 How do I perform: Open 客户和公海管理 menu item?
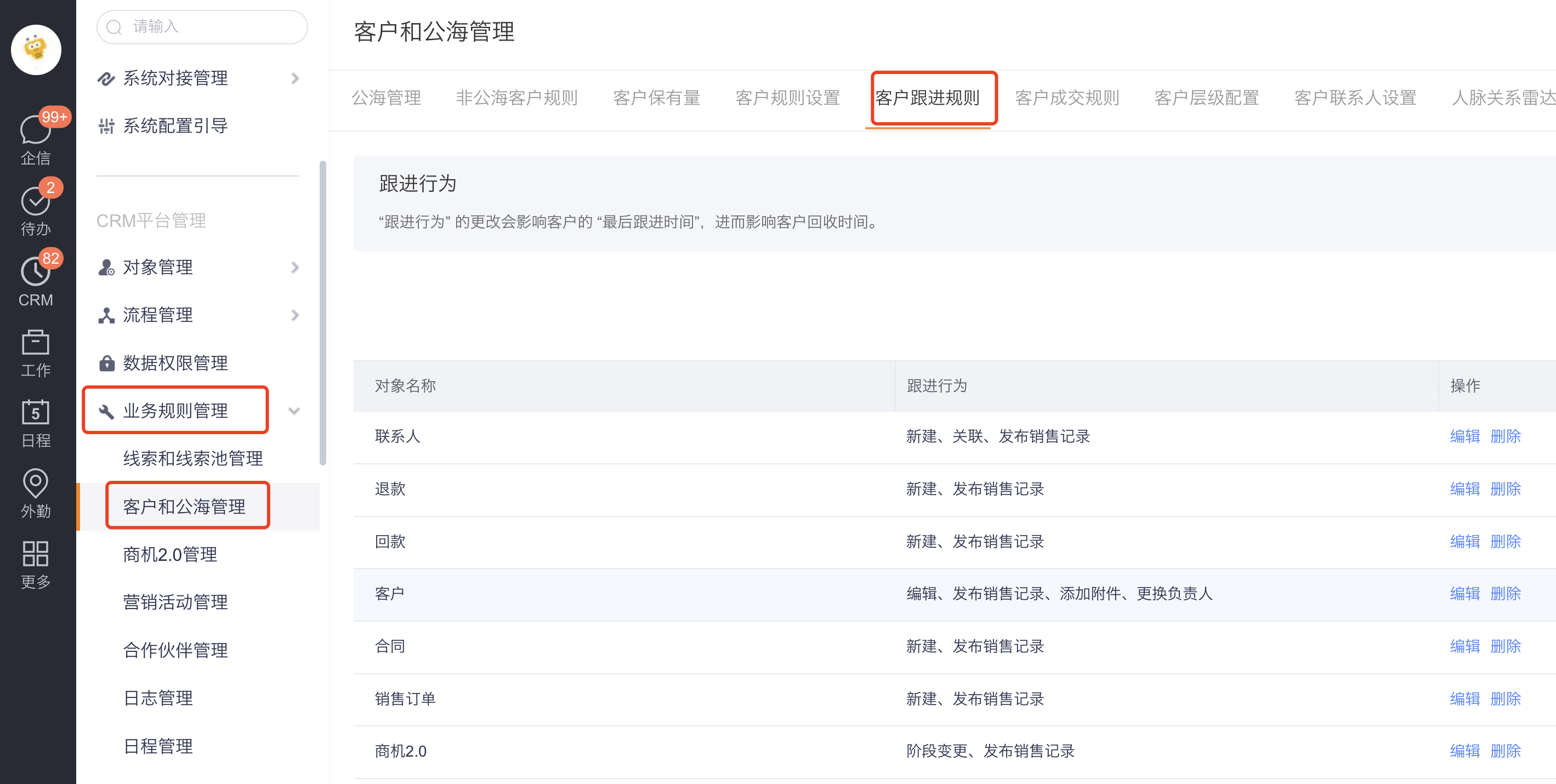(184, 507)
